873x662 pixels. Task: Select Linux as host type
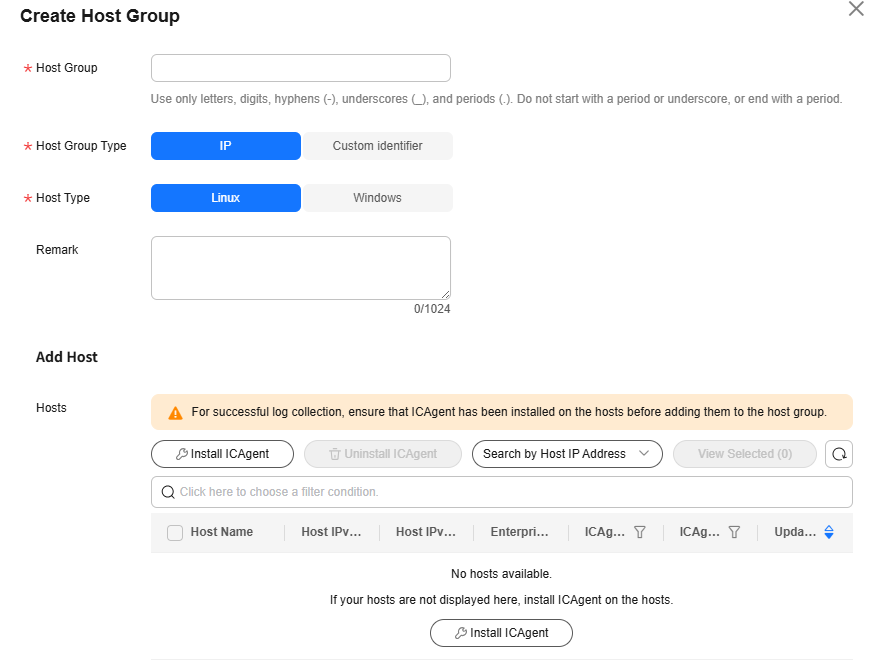coord(225,198)
